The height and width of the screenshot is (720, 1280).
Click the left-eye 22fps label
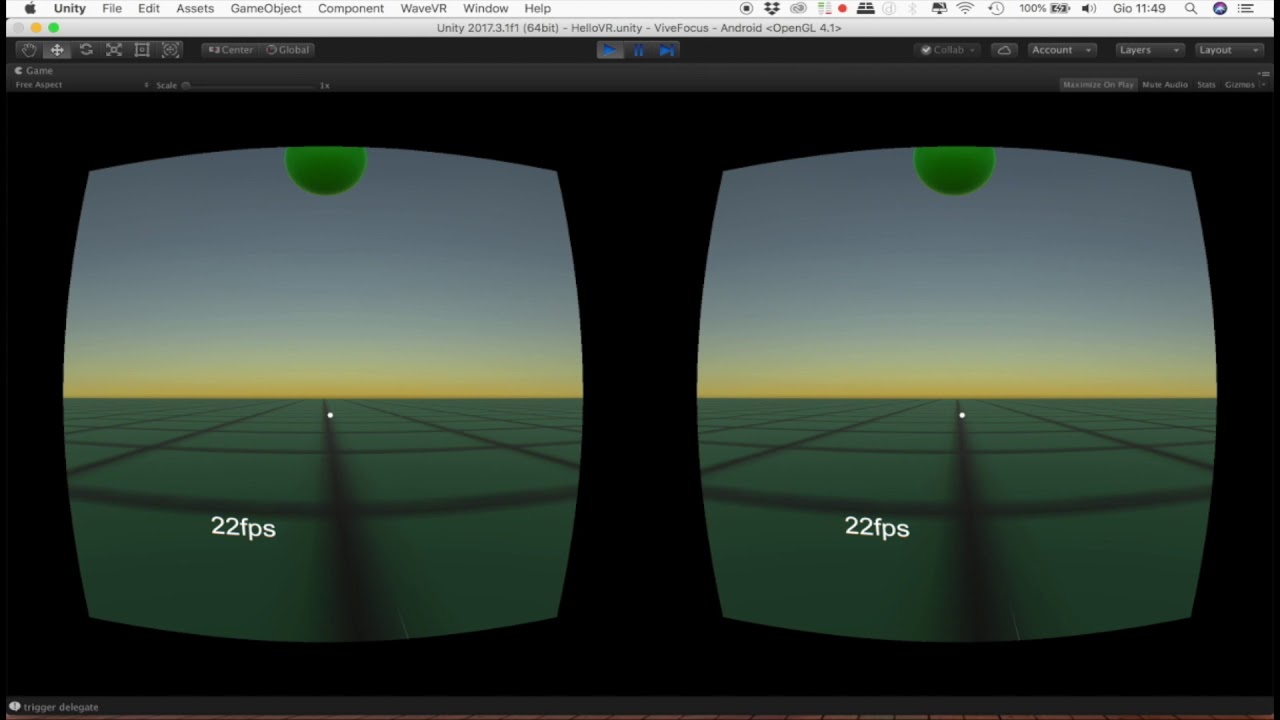[243, 527]
